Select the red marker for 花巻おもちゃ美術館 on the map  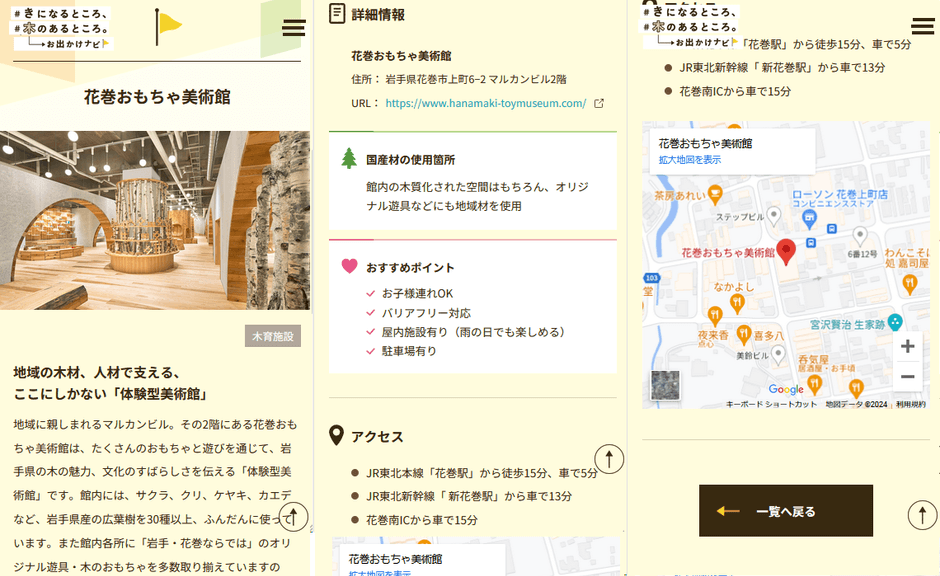786,252
